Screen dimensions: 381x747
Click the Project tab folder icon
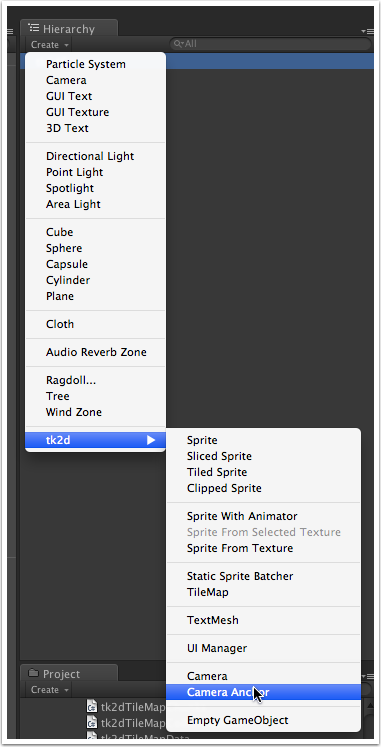pyautogui.click(x=33, y=673)
